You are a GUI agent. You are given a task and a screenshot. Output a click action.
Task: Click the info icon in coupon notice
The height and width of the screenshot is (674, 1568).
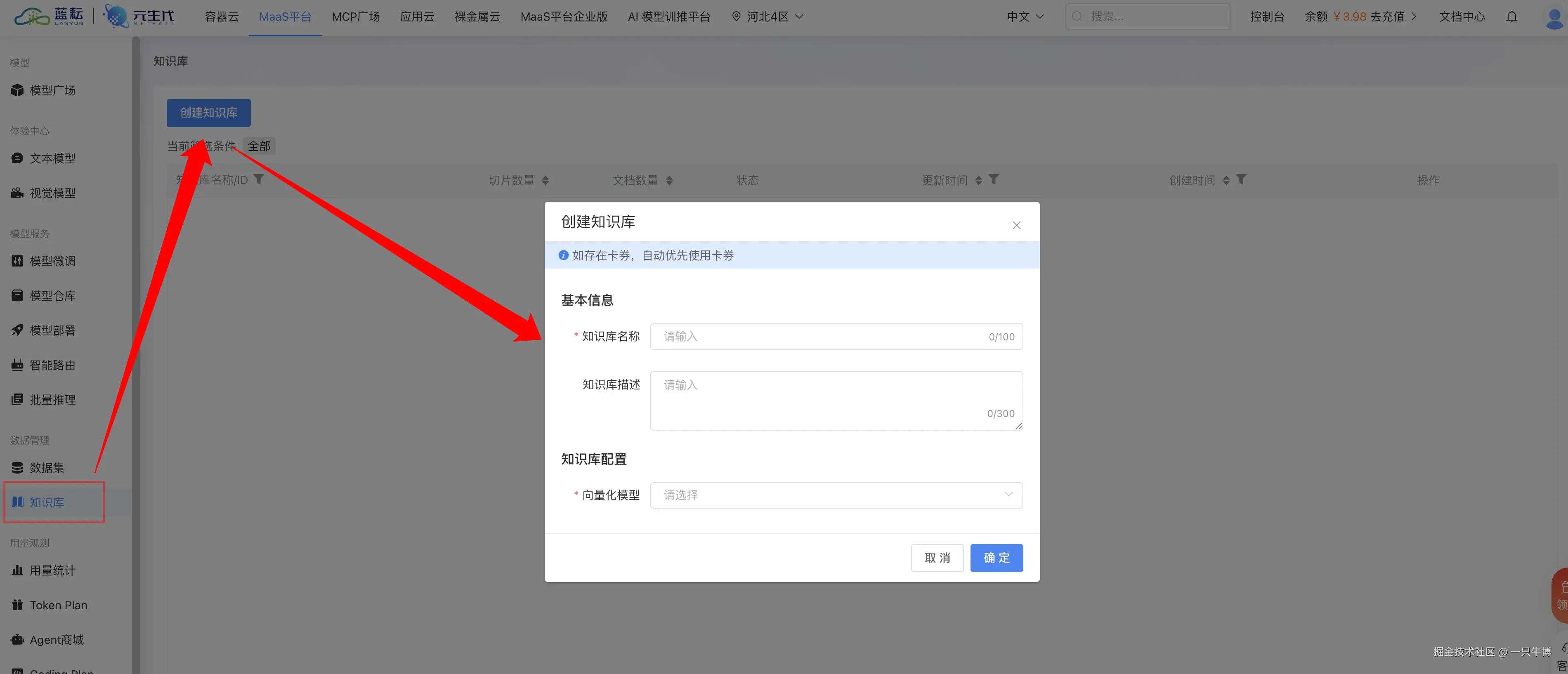(x=564, y=255)
